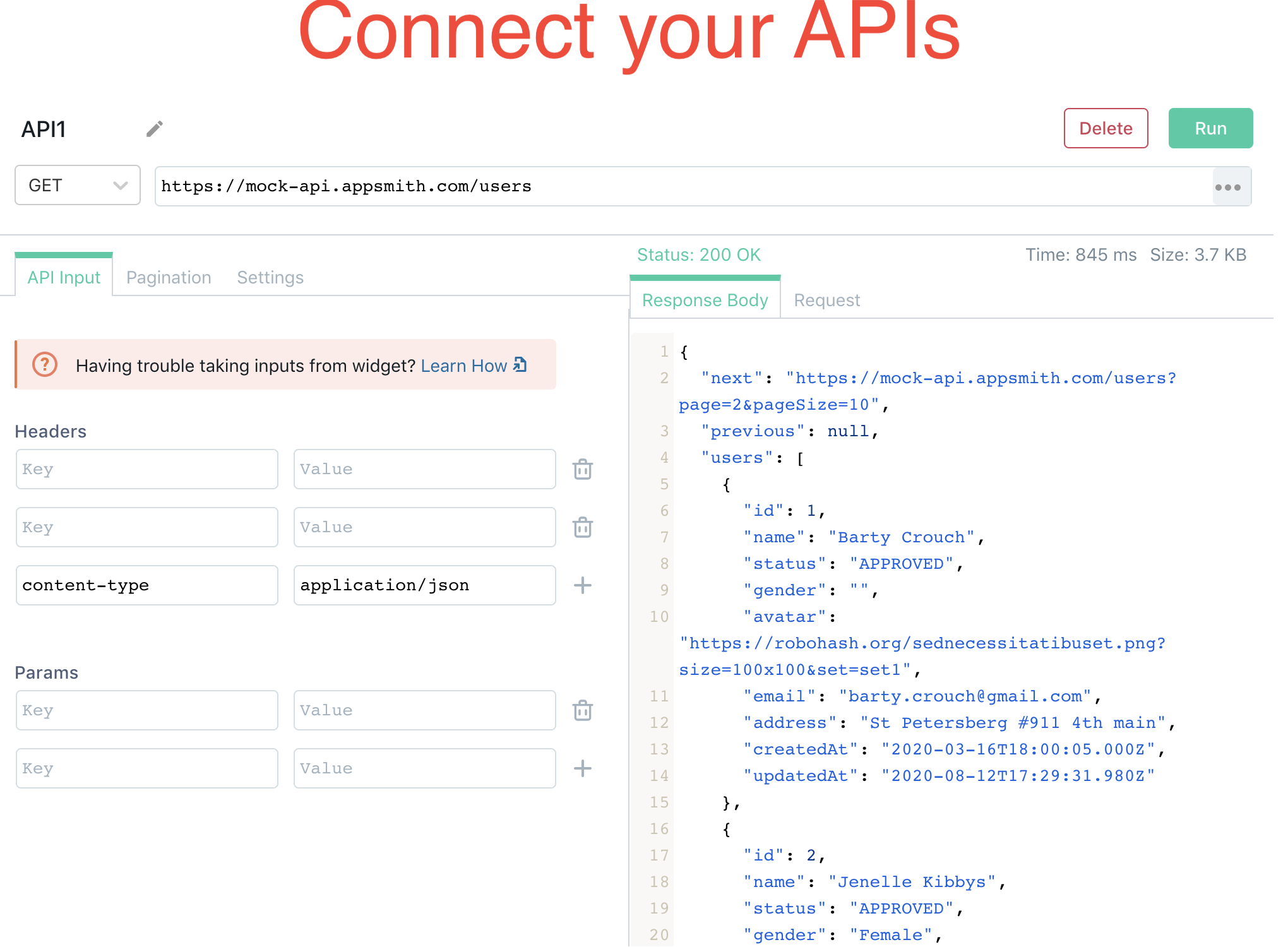
Task: Click the content-type header key field
Action: coord(147,584)
